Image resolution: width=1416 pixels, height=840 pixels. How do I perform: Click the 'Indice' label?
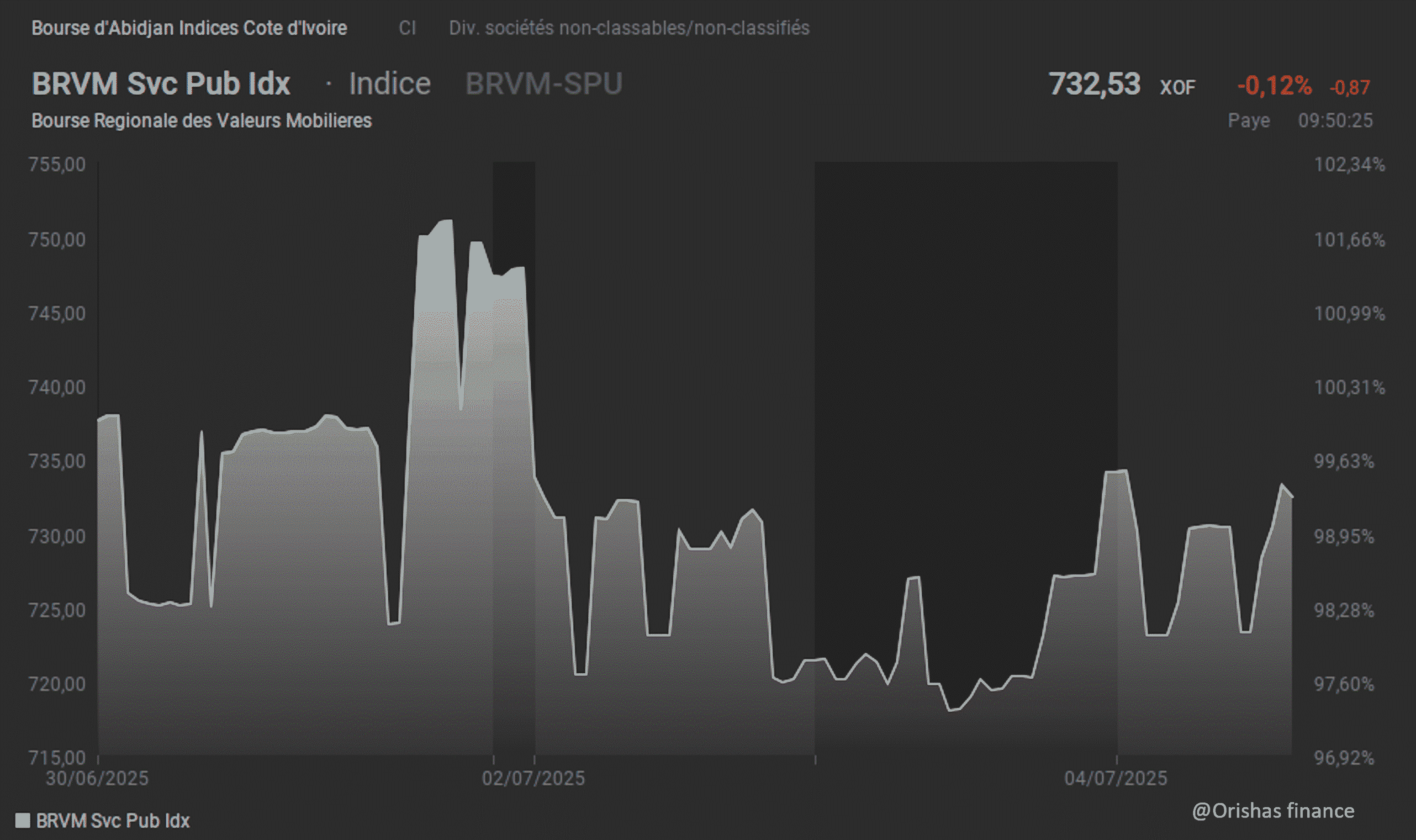click(390, 84)
